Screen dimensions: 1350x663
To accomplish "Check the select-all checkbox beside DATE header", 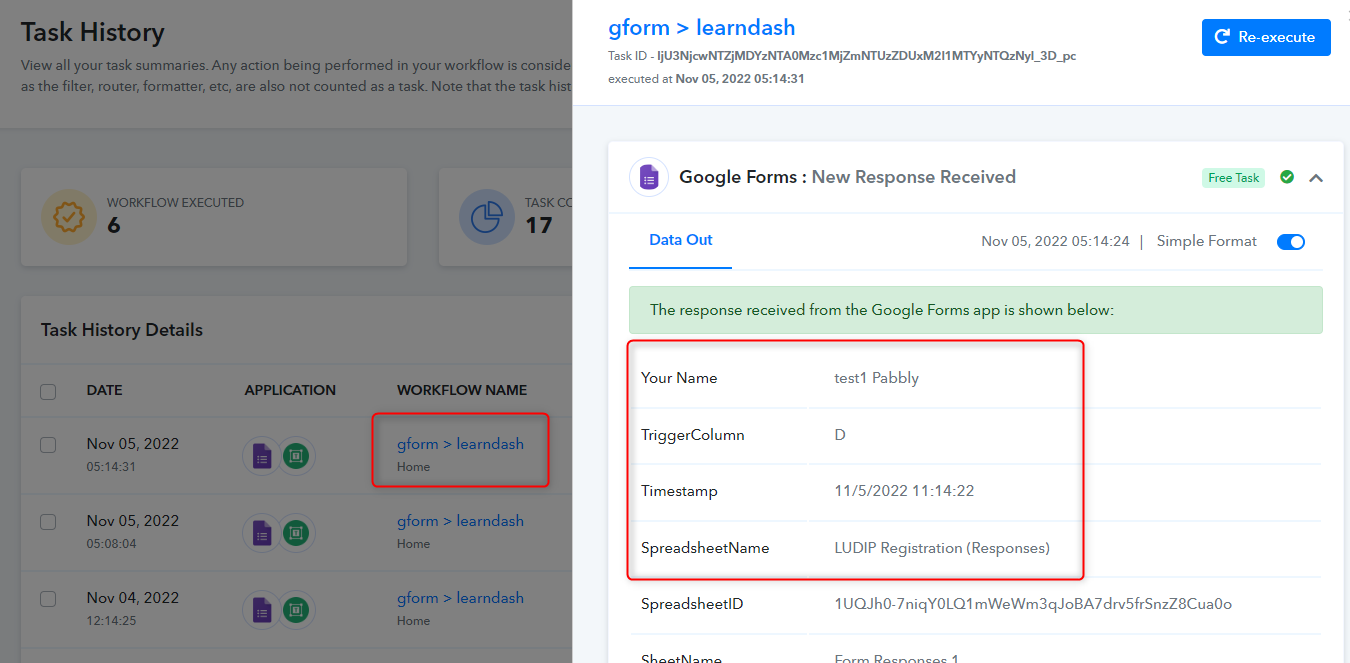I will point(48,391).
